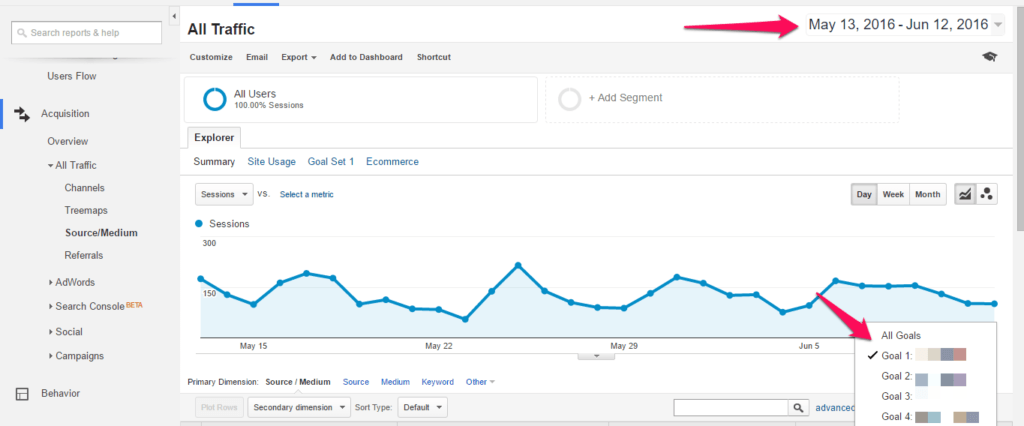The image size is (1024, 426).
Task: Set chart granularity to Month
Action: point(927,194)
